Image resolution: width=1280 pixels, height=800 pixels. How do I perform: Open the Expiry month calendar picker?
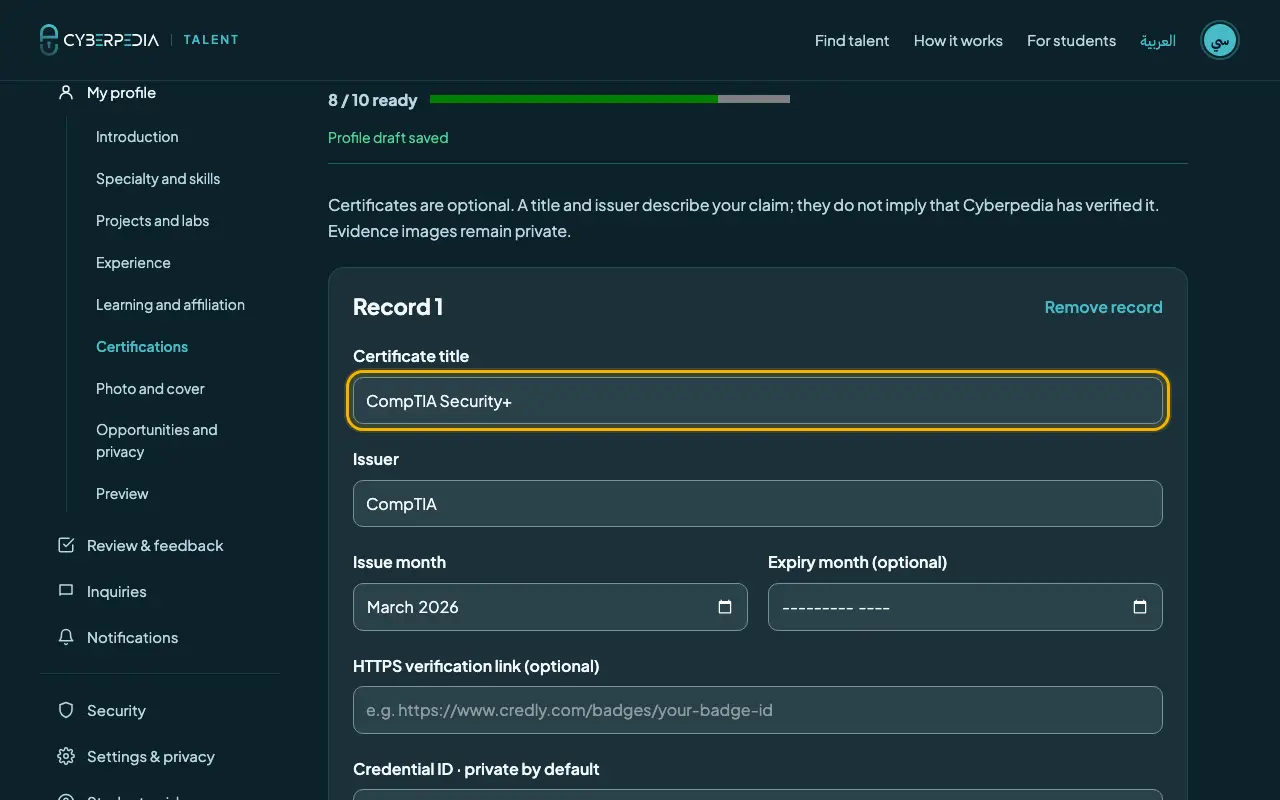point(1140,607)
